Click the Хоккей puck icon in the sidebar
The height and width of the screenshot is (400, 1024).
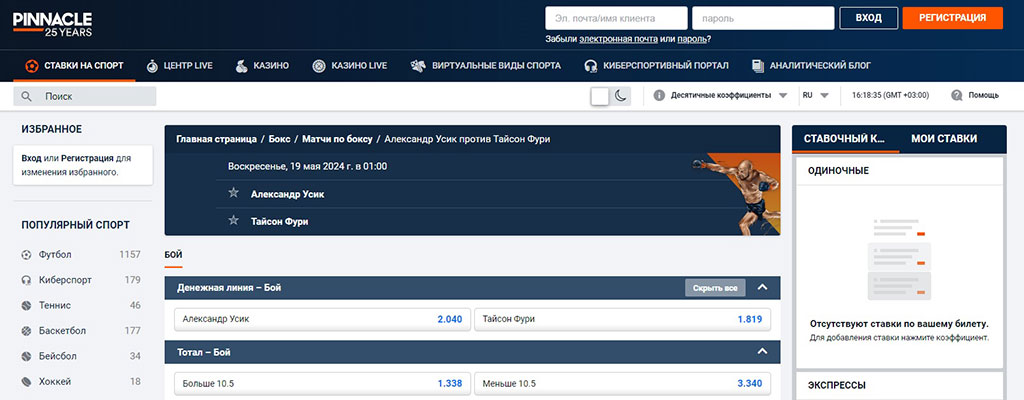[x=26, y=381]
